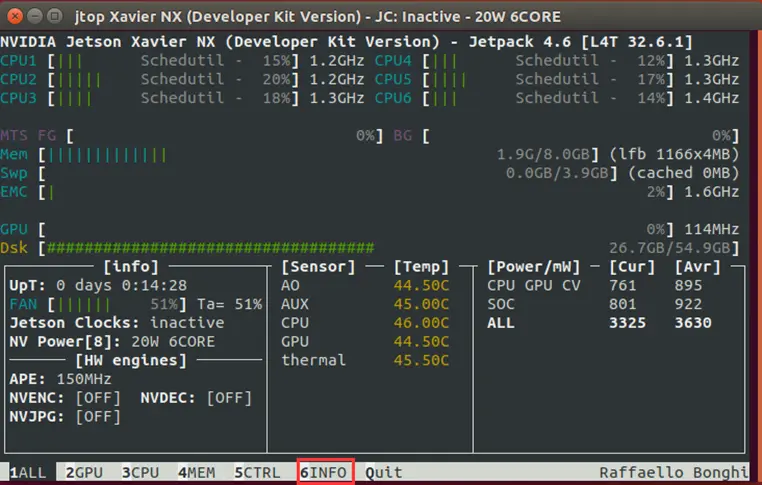This screenshot has height=485, width=762.
Task: Click the AUX temperature 45.00C
Action: [x=421, y=305]
